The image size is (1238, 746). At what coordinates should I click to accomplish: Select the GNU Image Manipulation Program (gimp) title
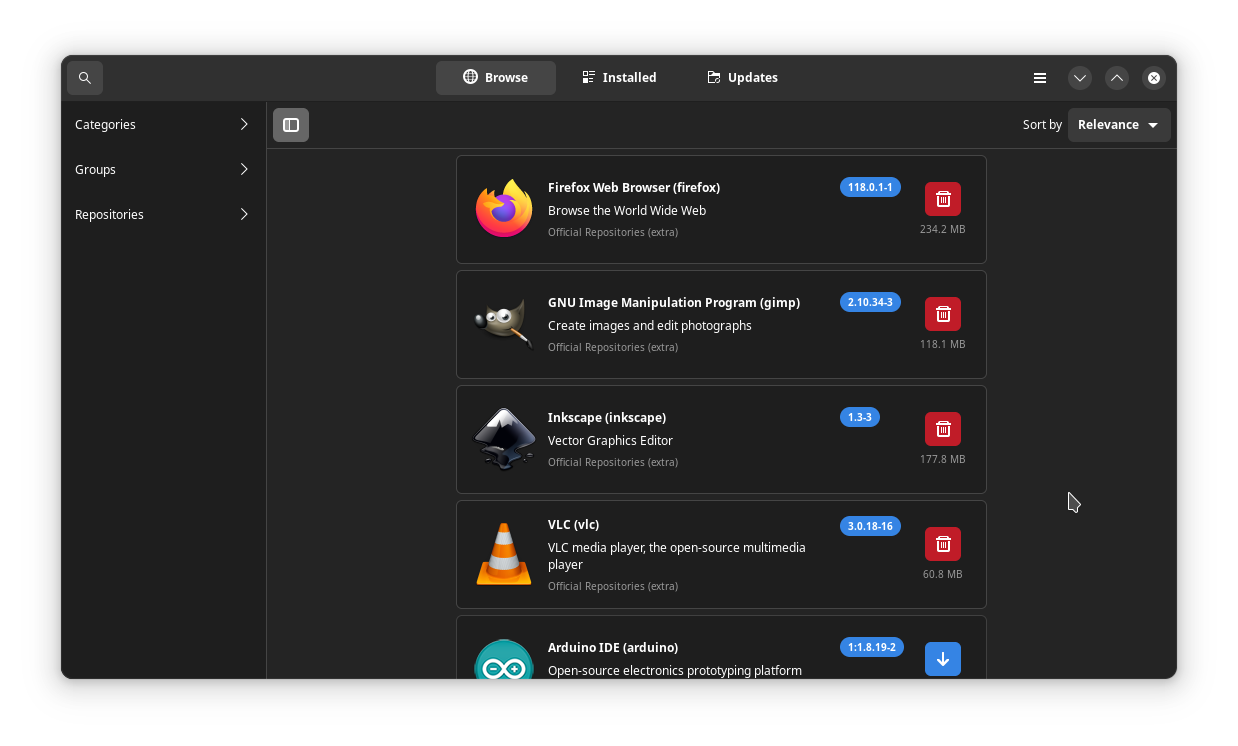pos(674,303)
